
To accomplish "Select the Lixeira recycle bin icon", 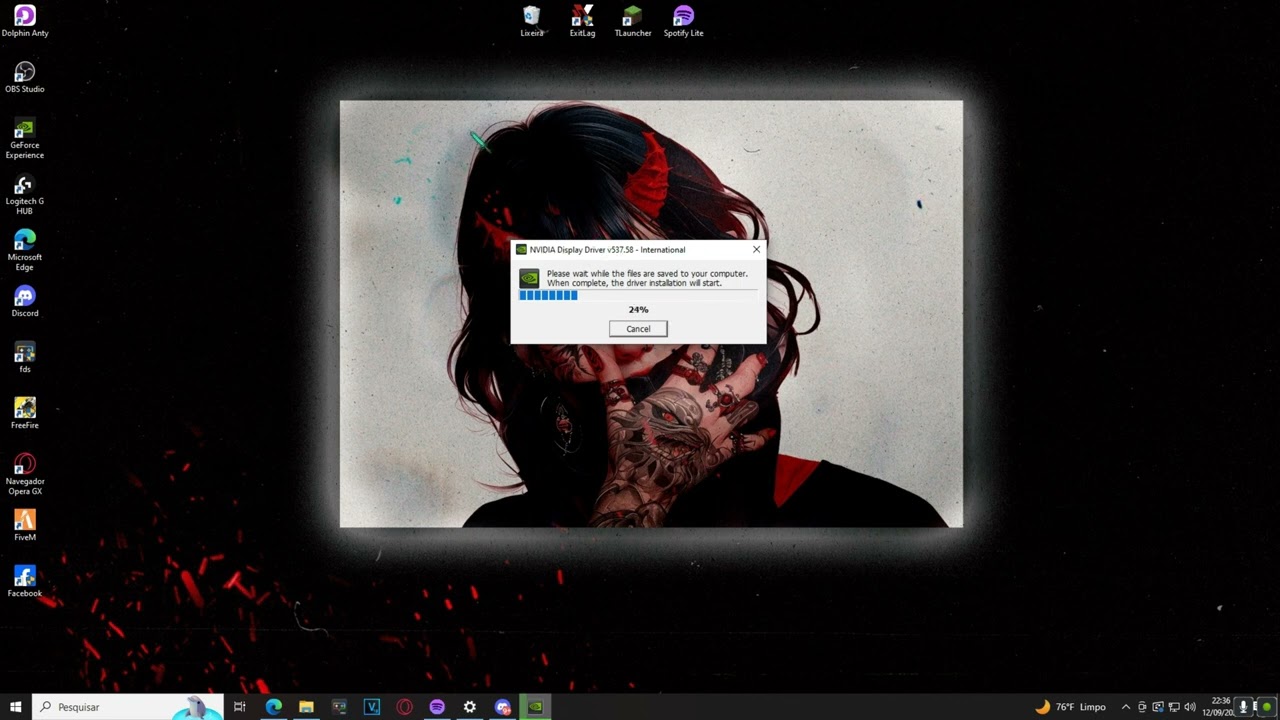I will (x=532, y=21).
